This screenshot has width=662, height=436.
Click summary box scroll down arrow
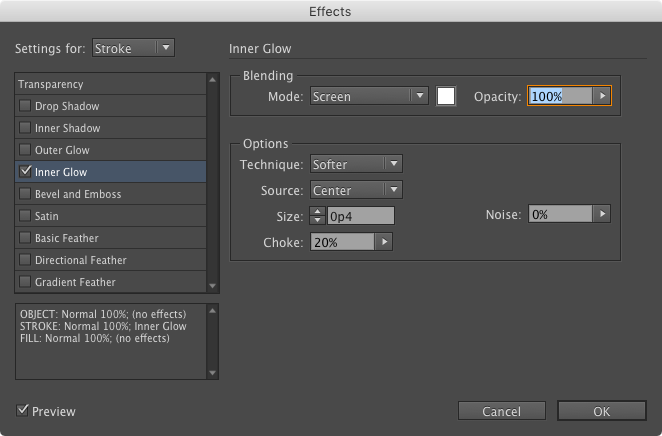[212, 373]
